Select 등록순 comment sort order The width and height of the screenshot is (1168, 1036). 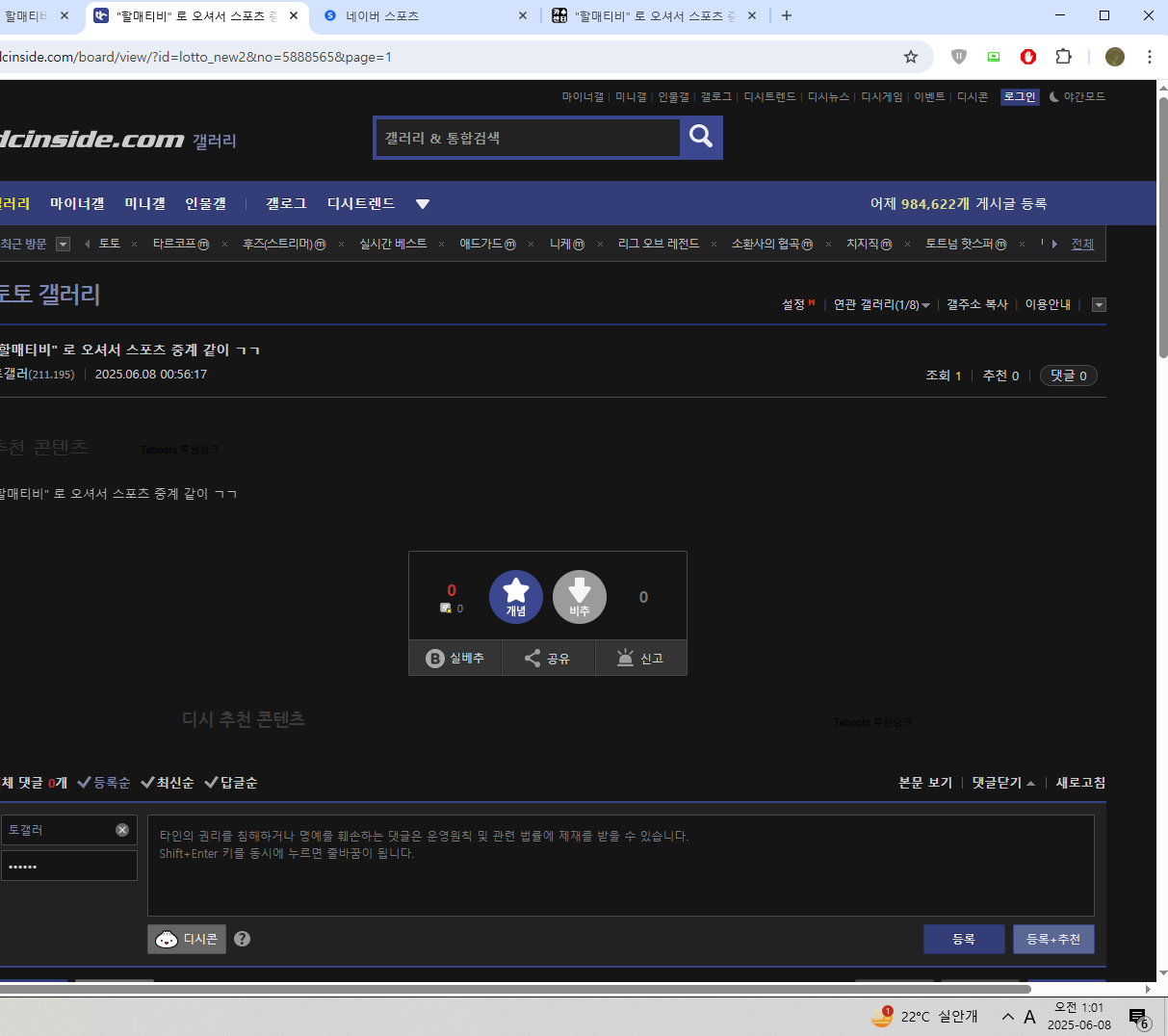[x=104, y=783]
